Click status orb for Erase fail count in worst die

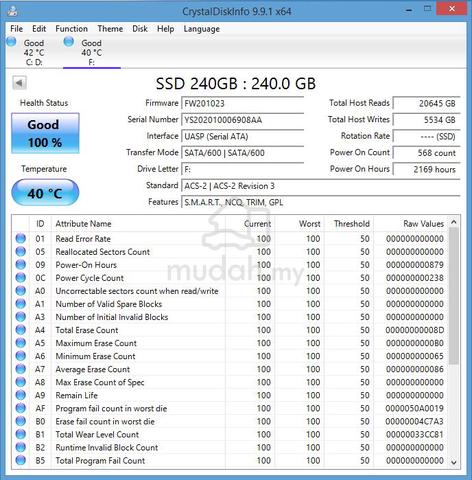(x=21, y=421)
